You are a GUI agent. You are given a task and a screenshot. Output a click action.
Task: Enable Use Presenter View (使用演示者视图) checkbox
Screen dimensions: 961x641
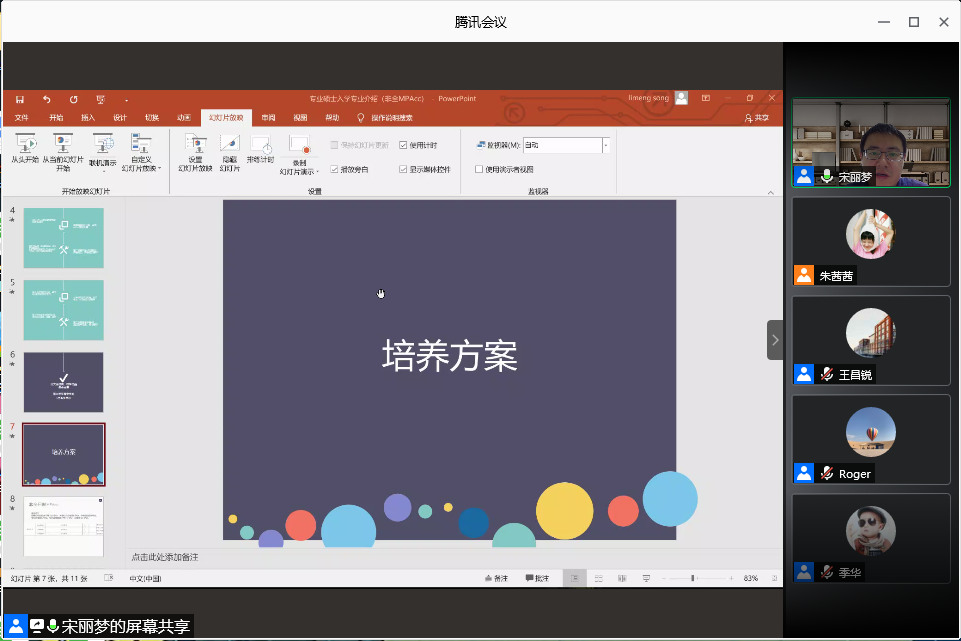(479, 169)
